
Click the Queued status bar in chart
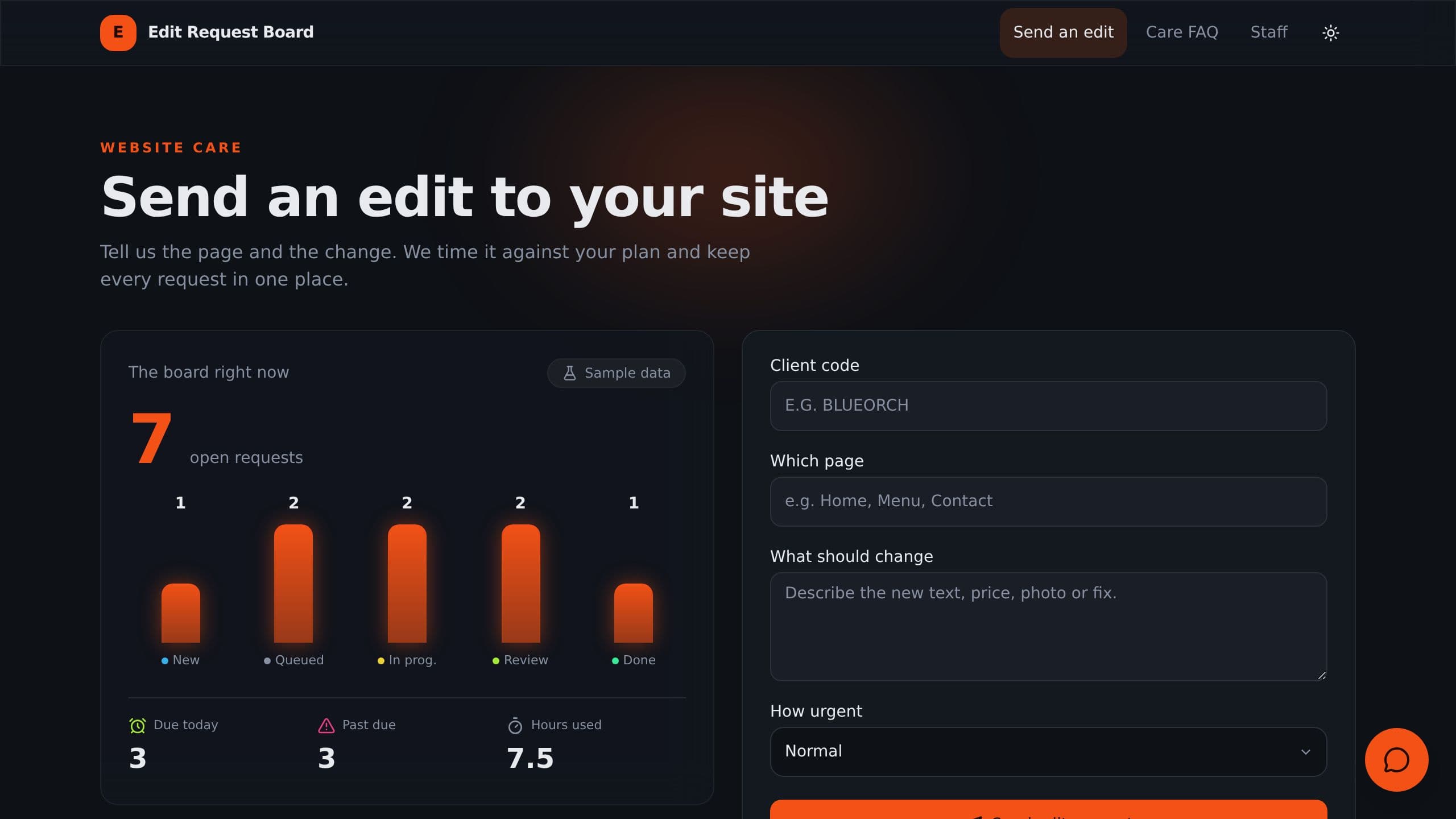click(x=293, y=584)
